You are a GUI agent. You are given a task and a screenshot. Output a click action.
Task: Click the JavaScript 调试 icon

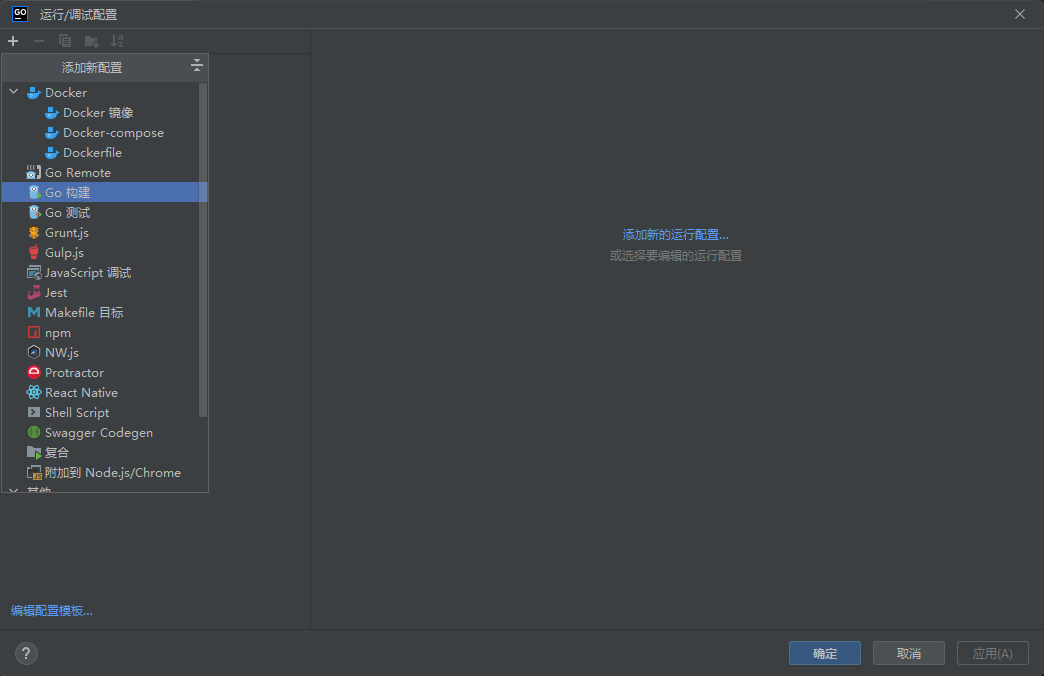pos(34,272)
